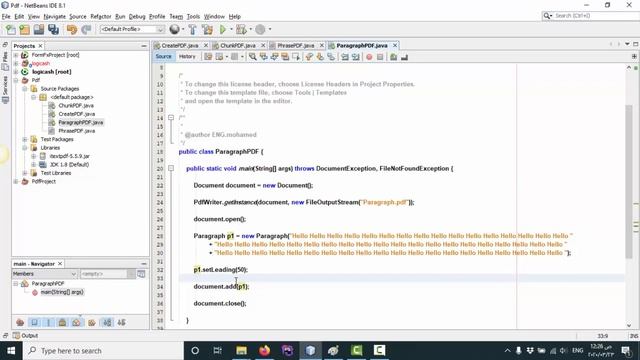
Task: Click the editor vertical scrollbar
Action: pos(629,182)
